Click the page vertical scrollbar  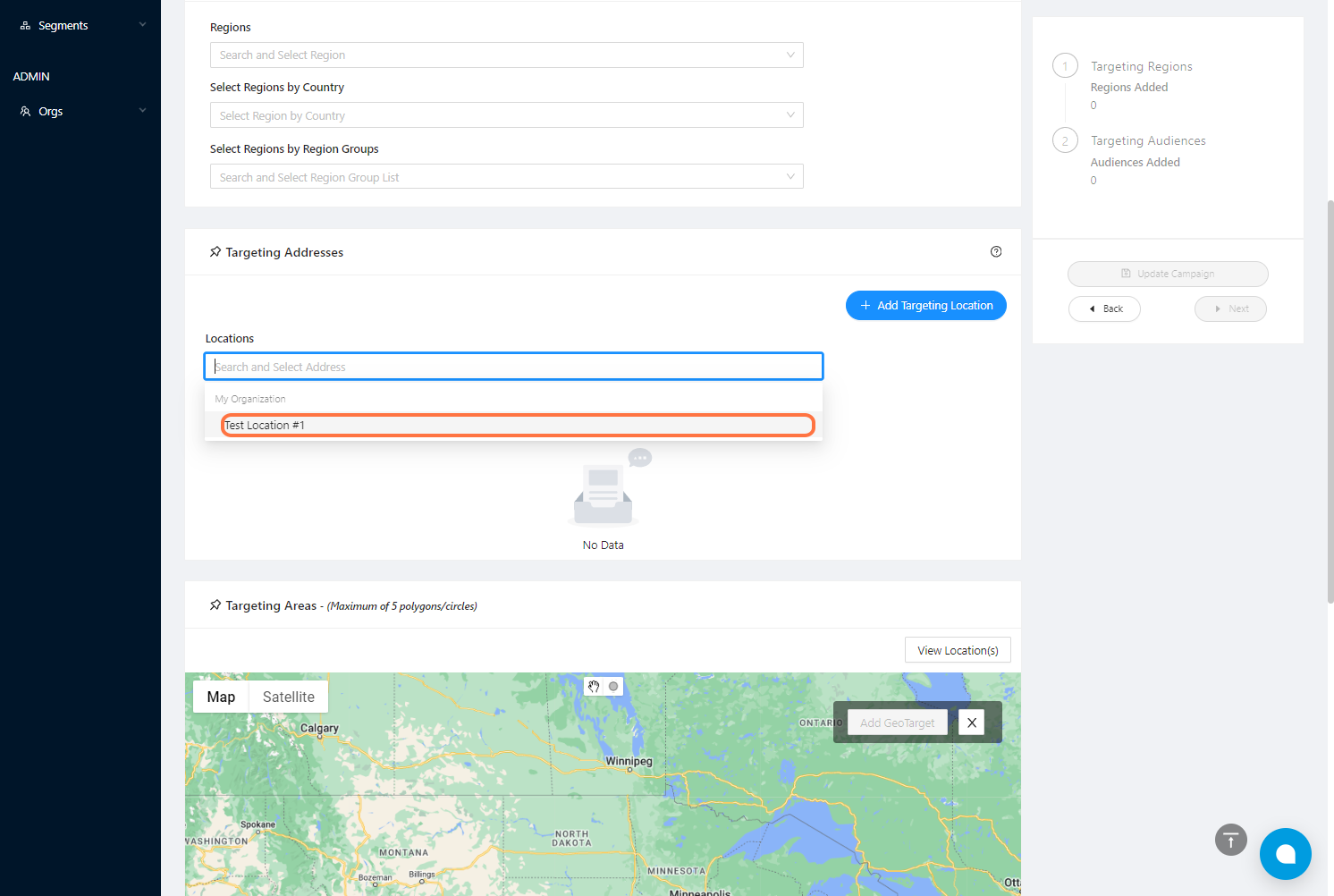coord(1330,402)
